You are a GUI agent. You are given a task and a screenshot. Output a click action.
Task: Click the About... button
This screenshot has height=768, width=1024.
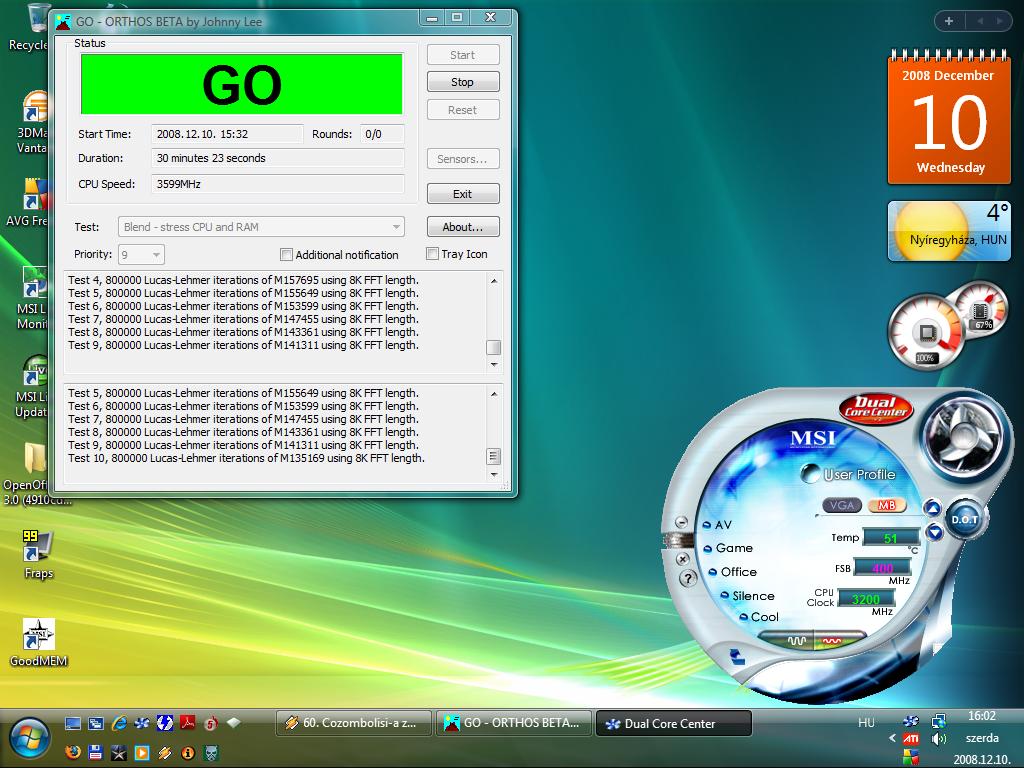click(463, 227)
